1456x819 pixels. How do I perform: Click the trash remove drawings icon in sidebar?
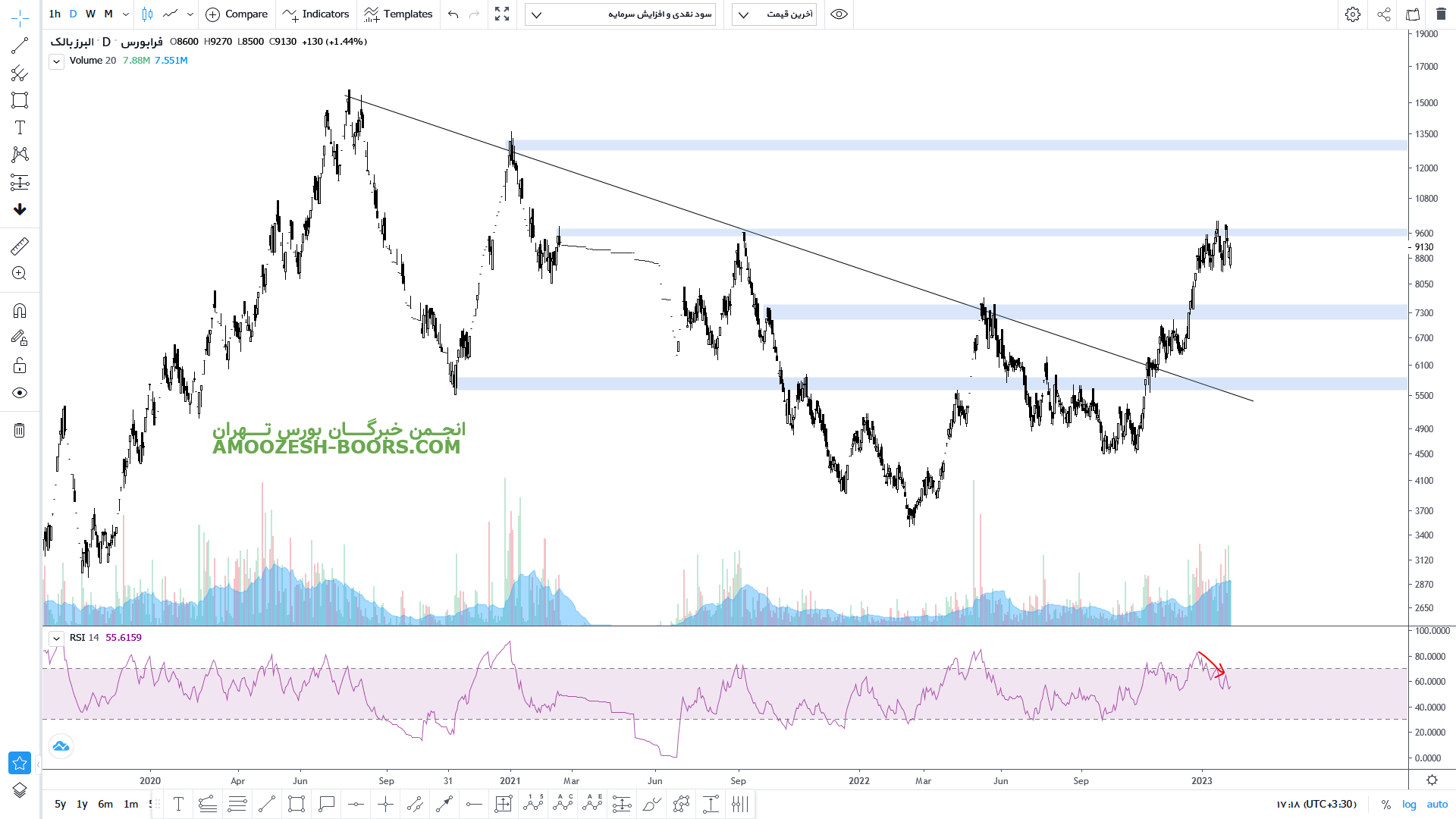coord(20,431)
